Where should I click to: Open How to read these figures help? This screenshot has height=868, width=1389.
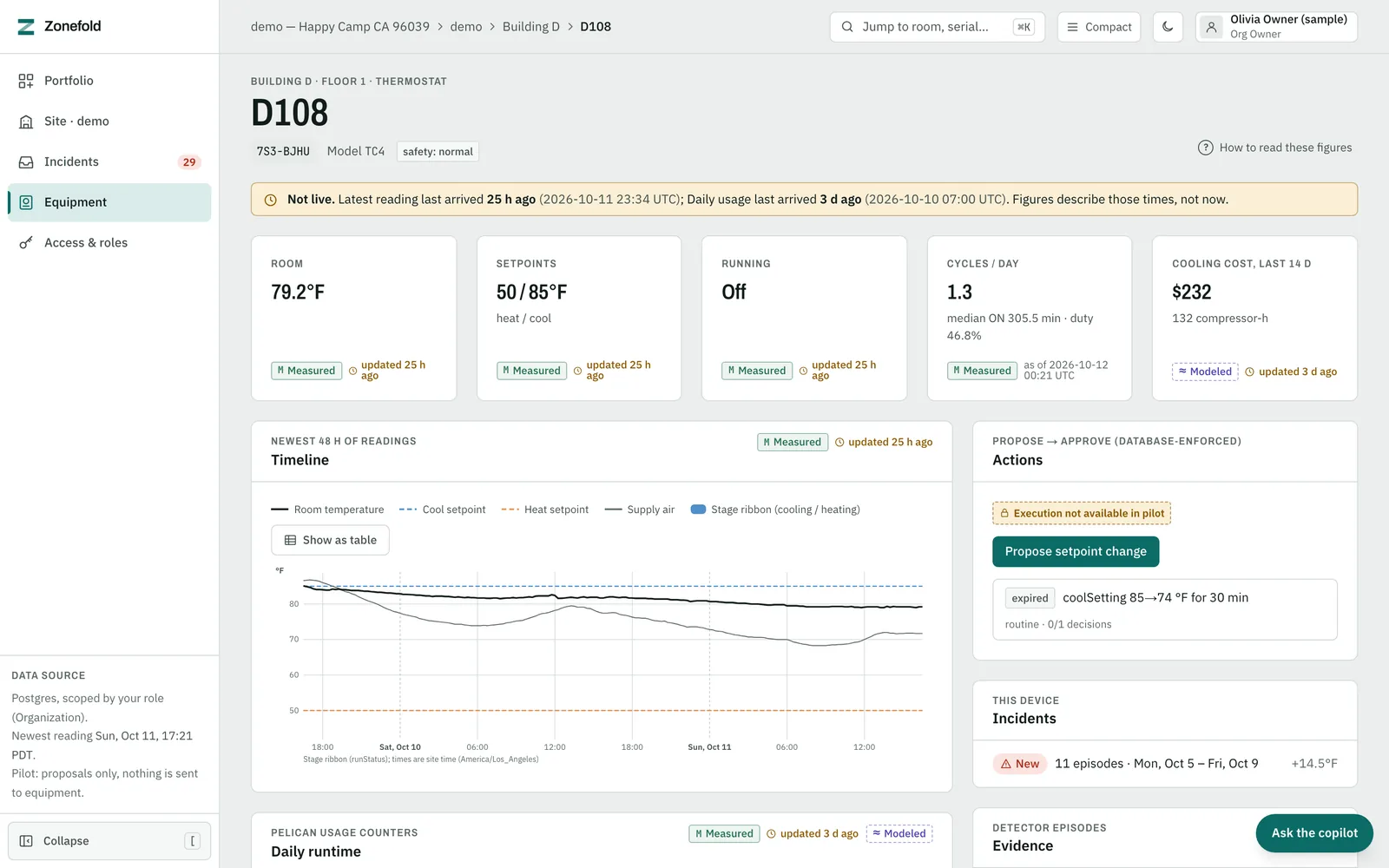pyautogui.click(x=1275, y=148)
